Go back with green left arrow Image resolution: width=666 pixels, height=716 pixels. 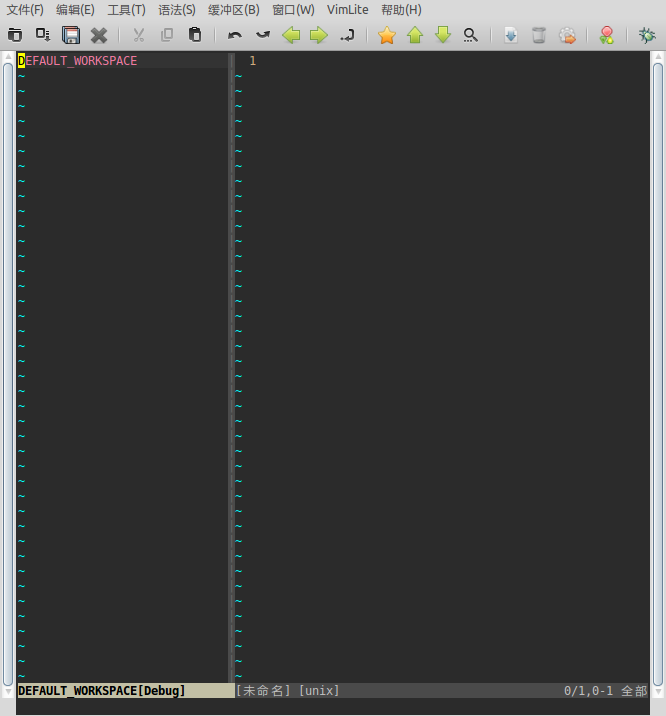(291, 35)
